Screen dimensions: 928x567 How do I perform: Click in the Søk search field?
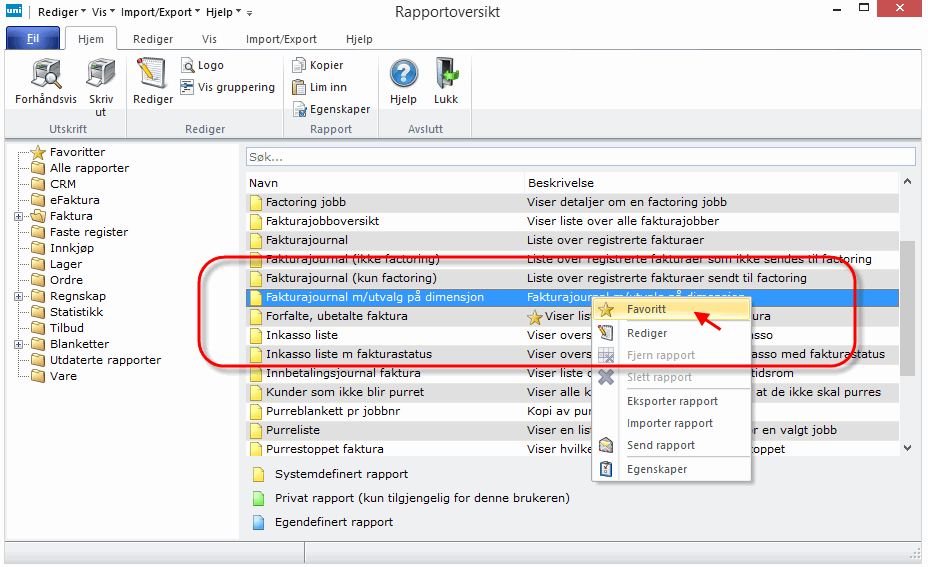pos(580,157)
